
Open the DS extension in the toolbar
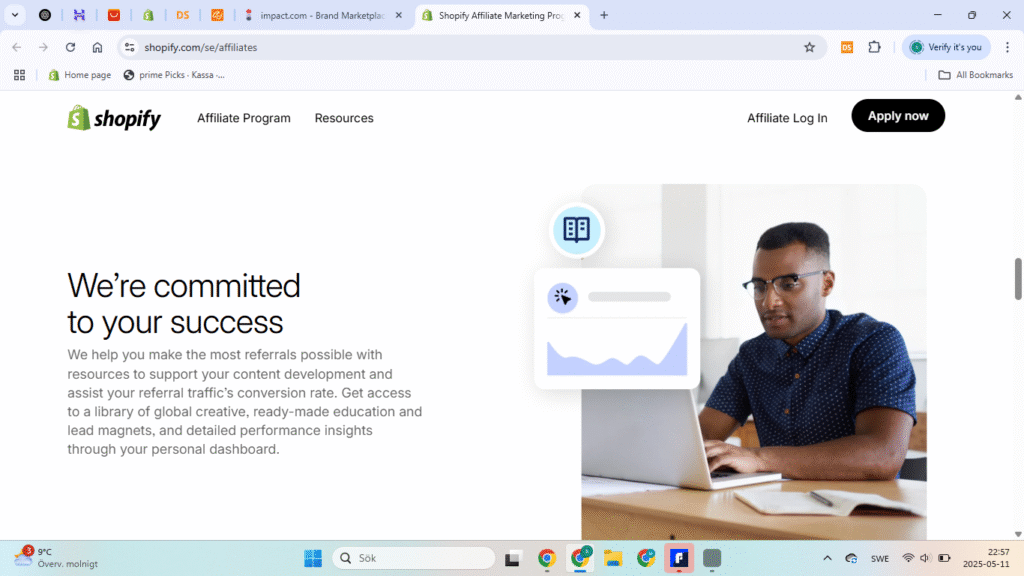tap(847, 47)
